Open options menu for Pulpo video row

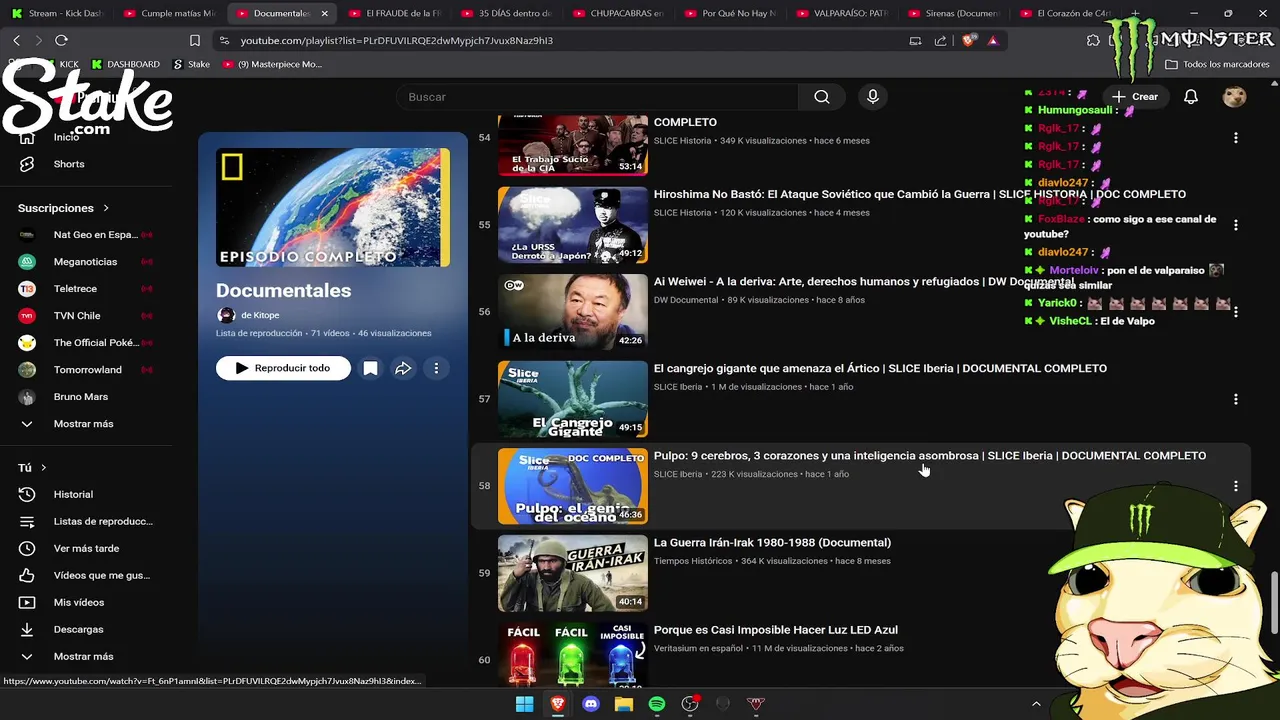pos(1236,486)
